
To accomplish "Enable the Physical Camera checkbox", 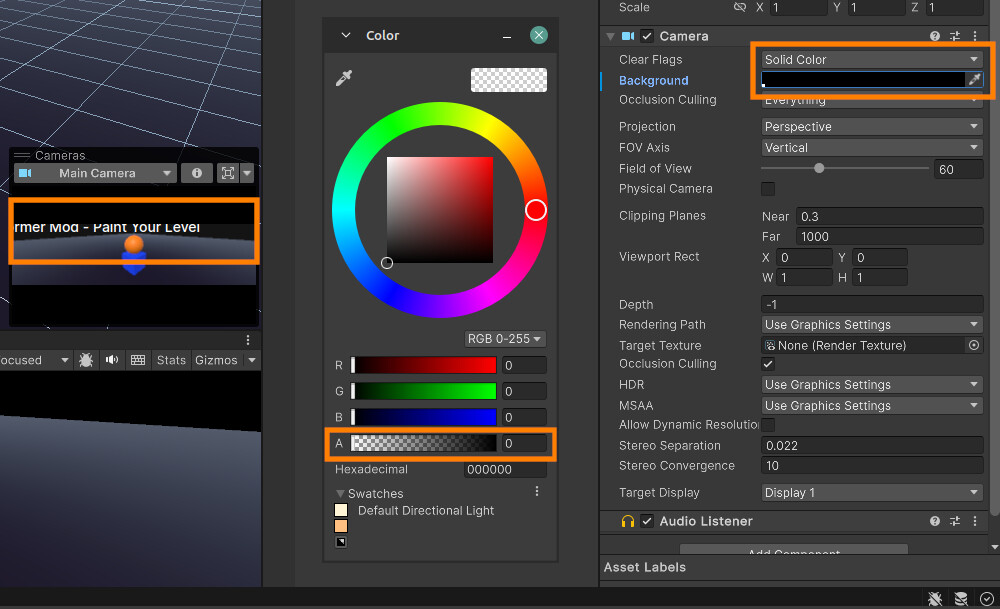I will (768, 189).
